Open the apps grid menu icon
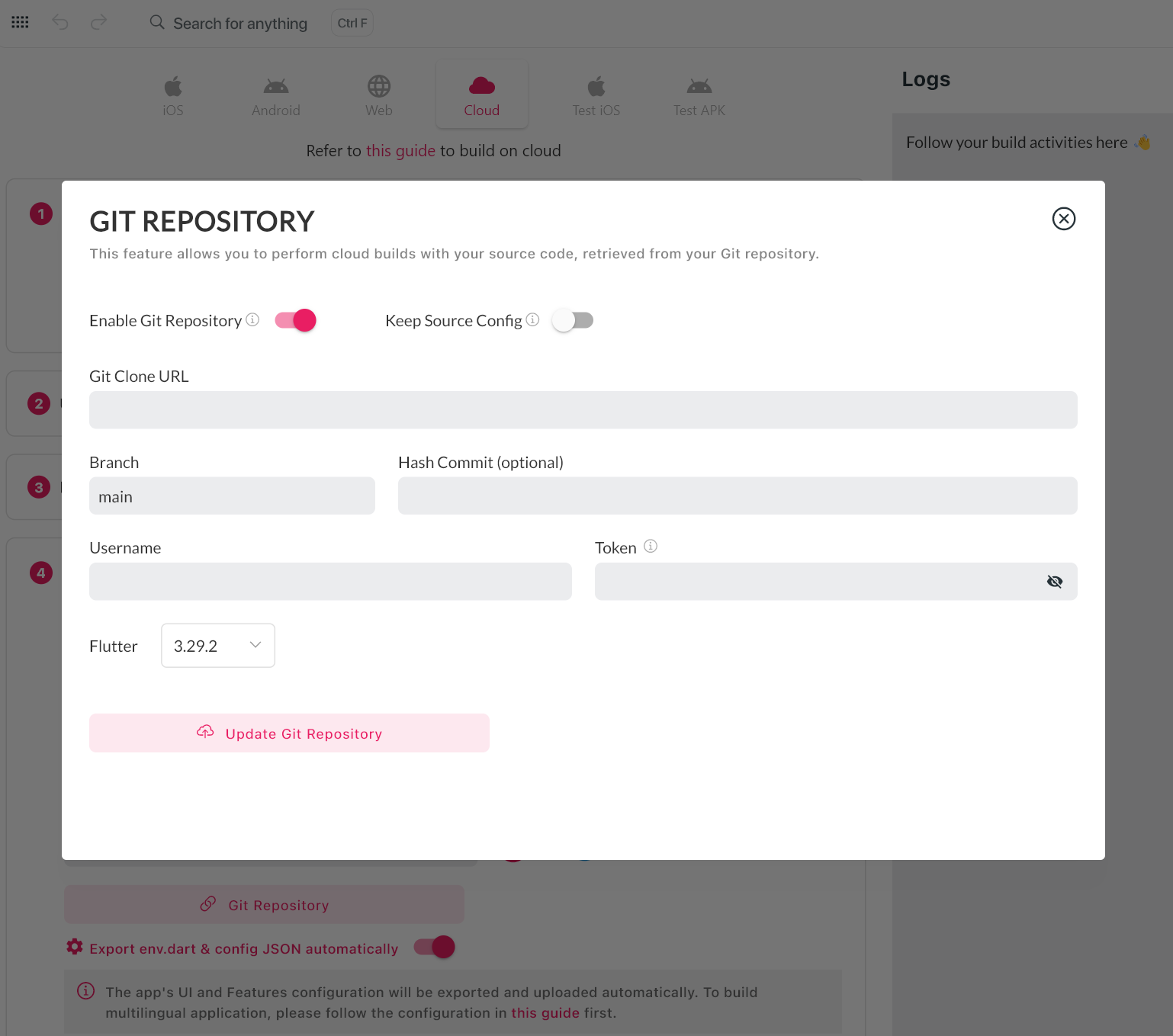 pyautogui.click(x=21, y=23)
